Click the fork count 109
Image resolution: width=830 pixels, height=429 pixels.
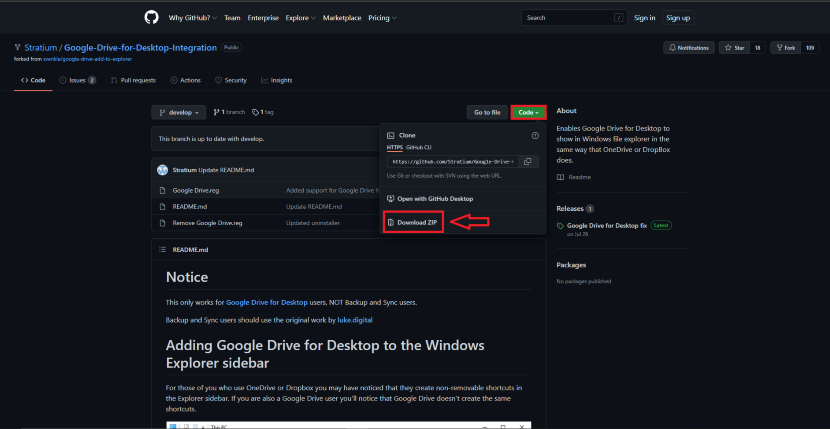810,48
